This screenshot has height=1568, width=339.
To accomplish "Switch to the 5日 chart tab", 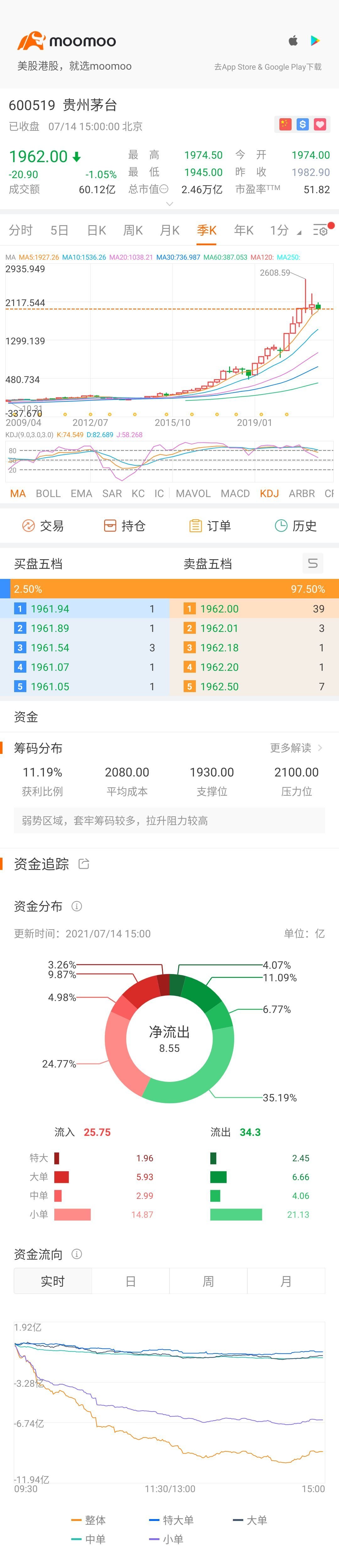I will (59, 230).
